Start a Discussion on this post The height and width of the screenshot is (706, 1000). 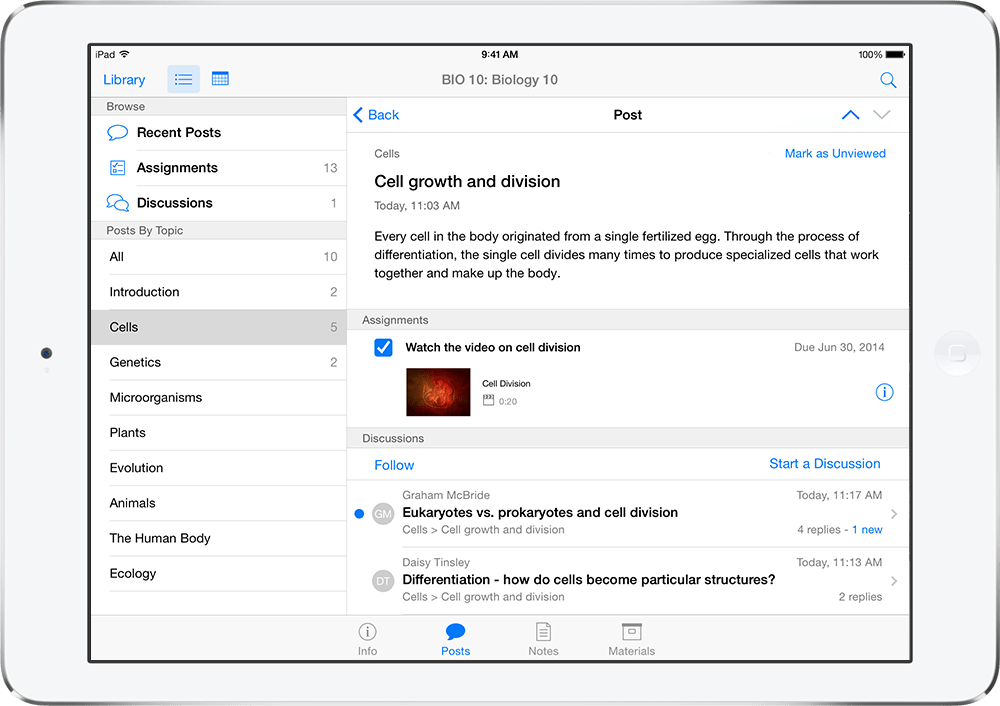click(824, 464)
